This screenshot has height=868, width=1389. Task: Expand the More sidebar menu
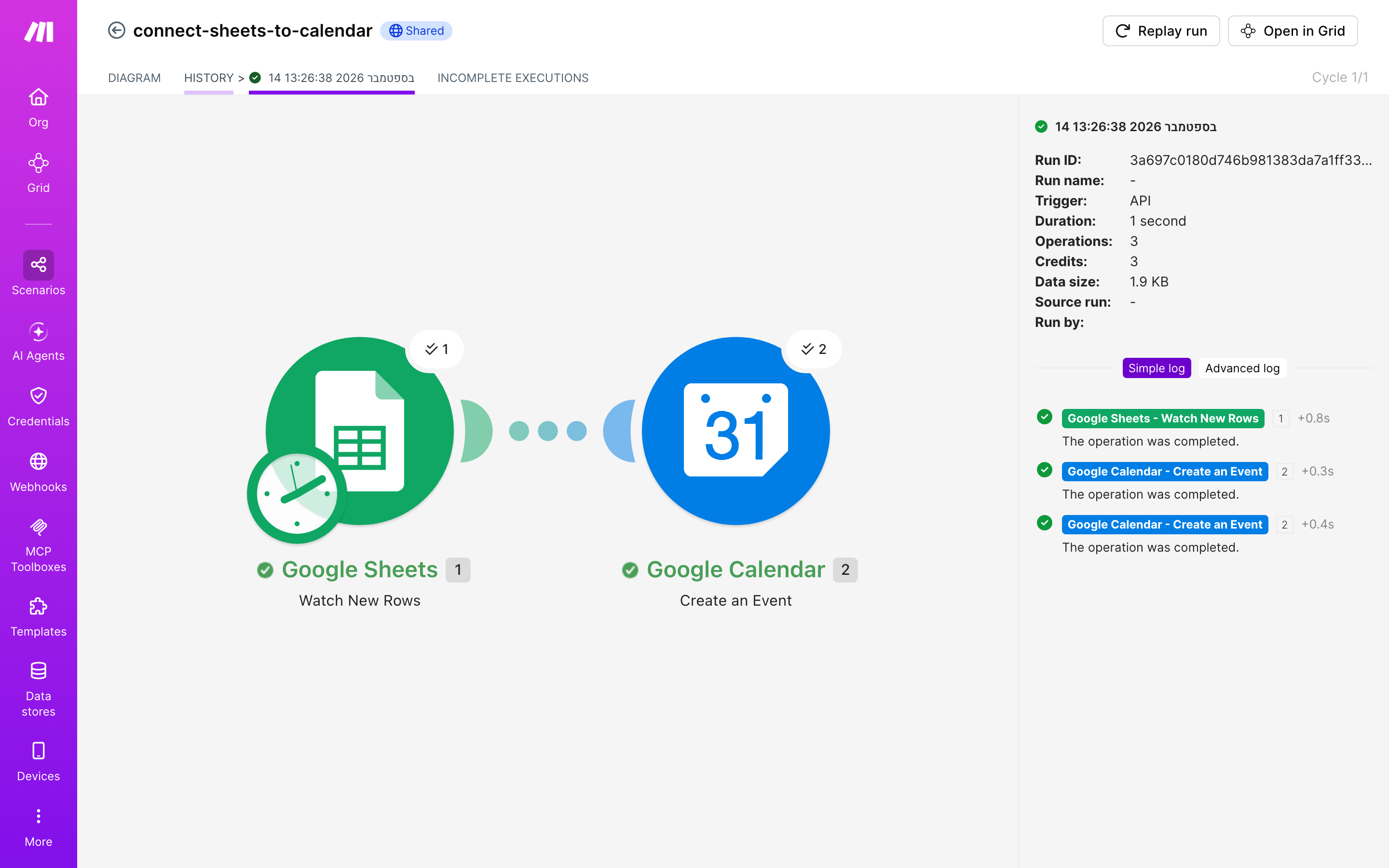tap(39, 827)
